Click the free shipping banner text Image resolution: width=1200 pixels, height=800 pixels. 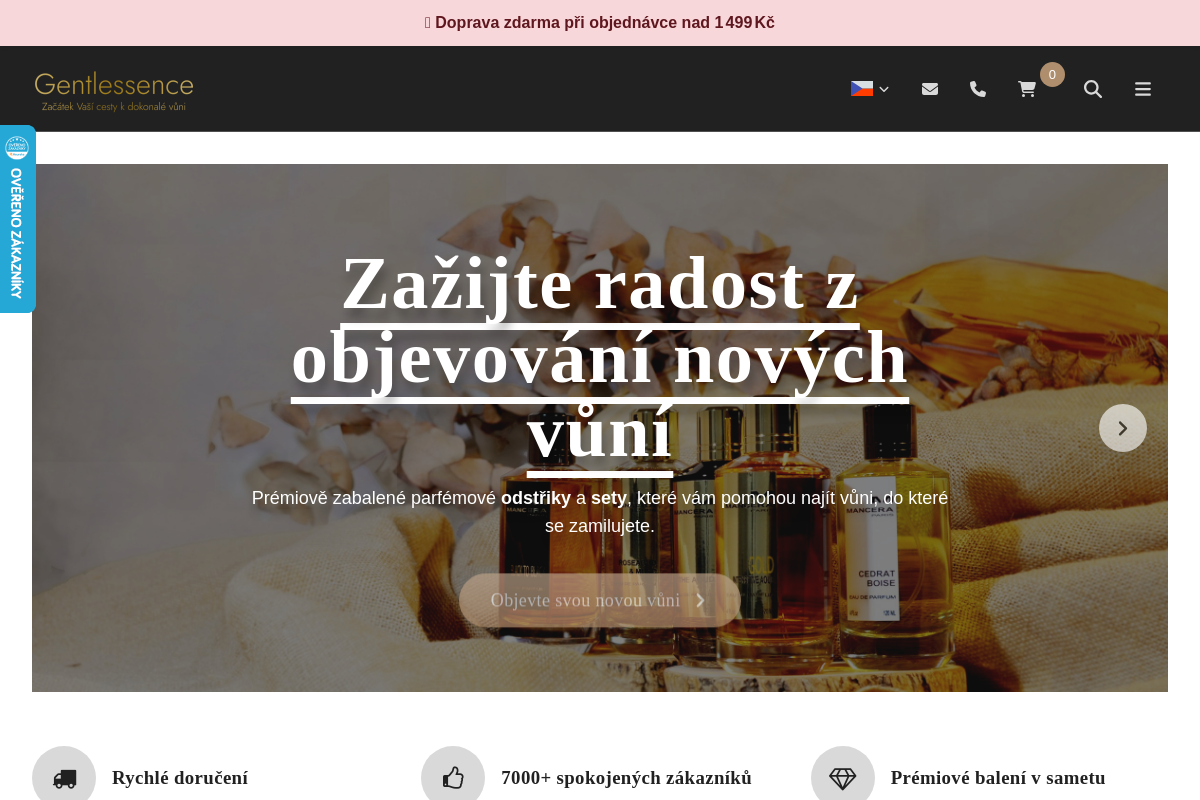(600, 22)
